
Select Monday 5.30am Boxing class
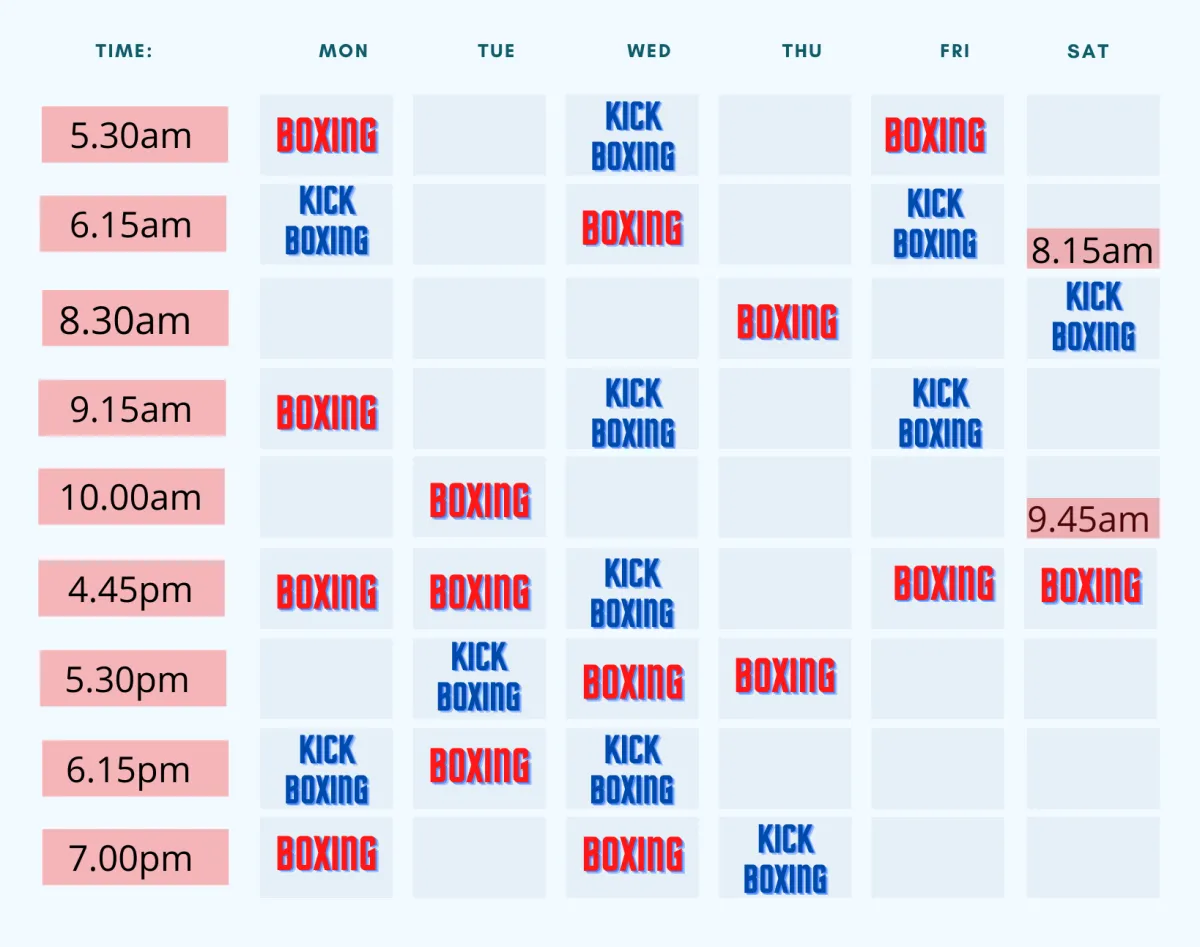(x=327, y=135)
